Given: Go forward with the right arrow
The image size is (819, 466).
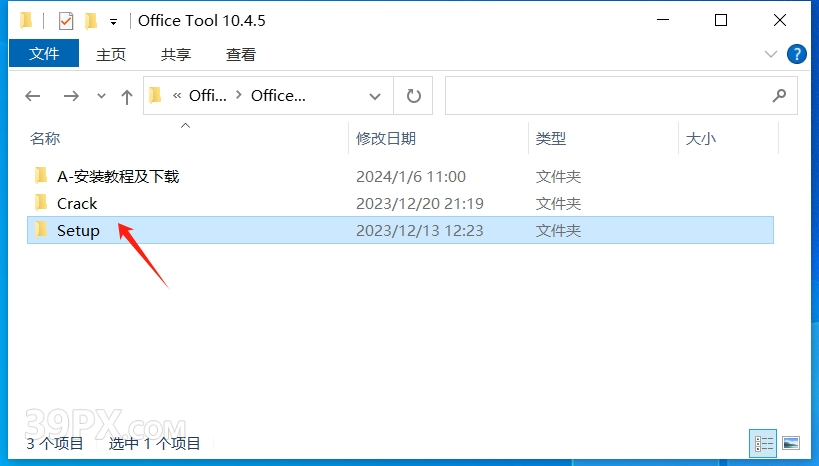Looking at the screenshot, I should click(71, 96).
